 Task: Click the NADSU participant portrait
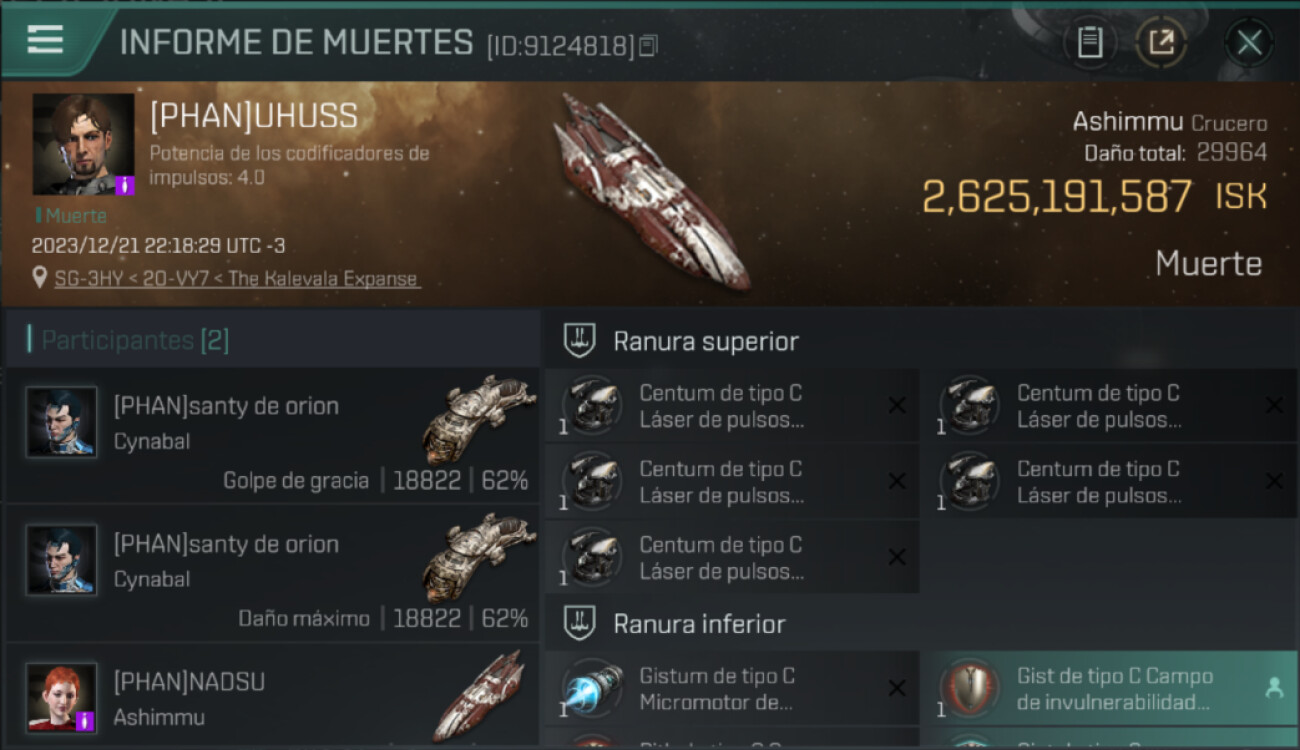point(62,697)
